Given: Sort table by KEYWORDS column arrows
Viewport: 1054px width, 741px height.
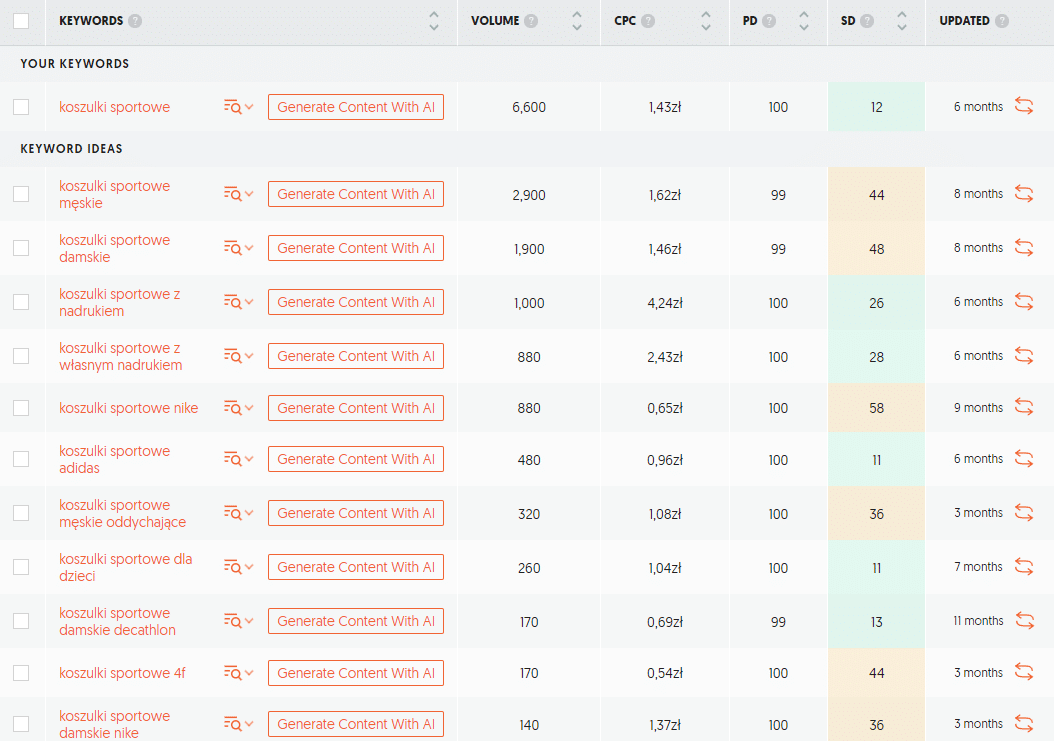Looking at the screenshot, I should pos(434,21).
